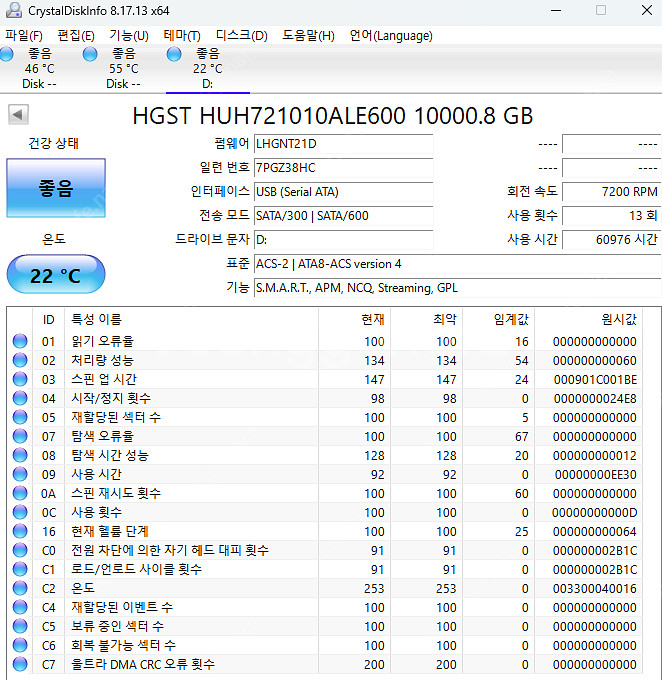This screenshot has height=680, width=662.
Task: Click the status icon for 02 처리량 성능
Action: [x=20, y=360]
